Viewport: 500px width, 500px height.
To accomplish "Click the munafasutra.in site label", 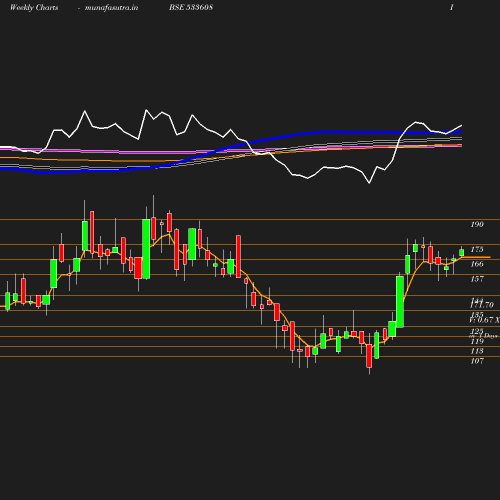I will pos(111,7).
